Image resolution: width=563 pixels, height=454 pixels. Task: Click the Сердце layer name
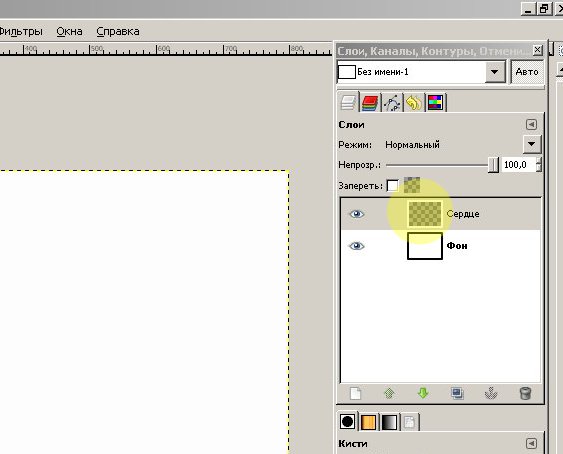(x=463, y=214)
